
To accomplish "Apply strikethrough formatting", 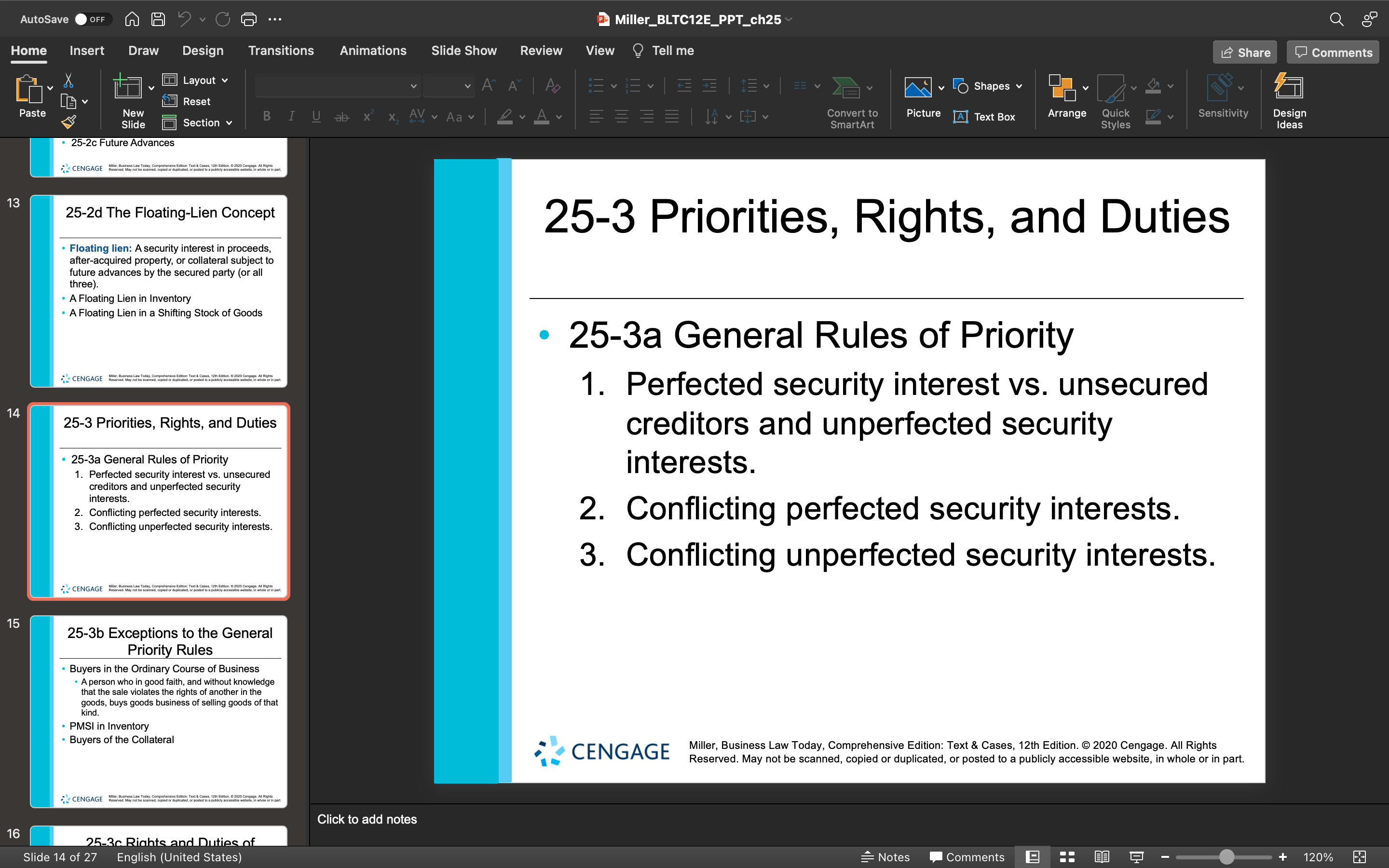I will point(341,117).
